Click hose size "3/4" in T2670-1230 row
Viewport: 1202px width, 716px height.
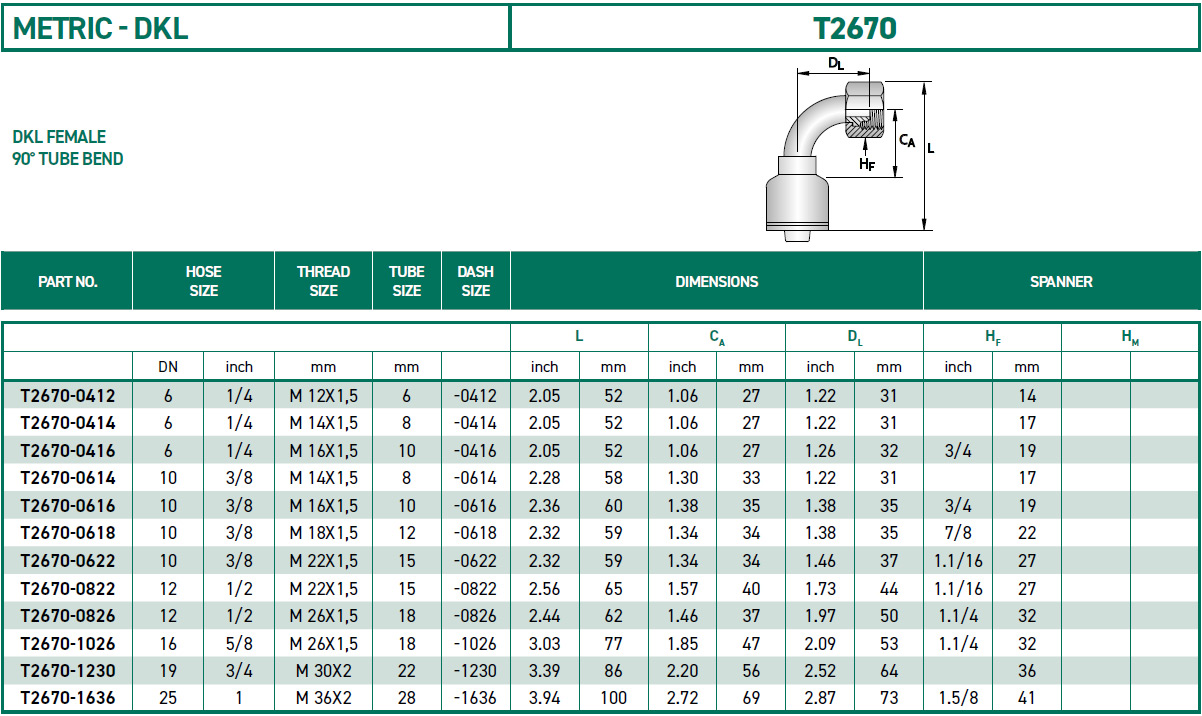tap(239, 671)
